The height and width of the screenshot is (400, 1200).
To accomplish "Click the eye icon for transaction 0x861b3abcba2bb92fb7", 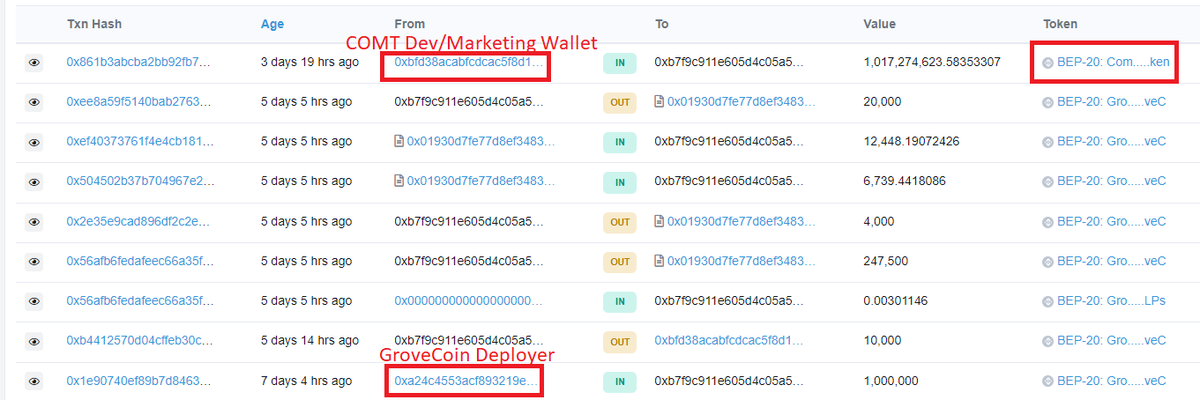I will coord(34,62).
